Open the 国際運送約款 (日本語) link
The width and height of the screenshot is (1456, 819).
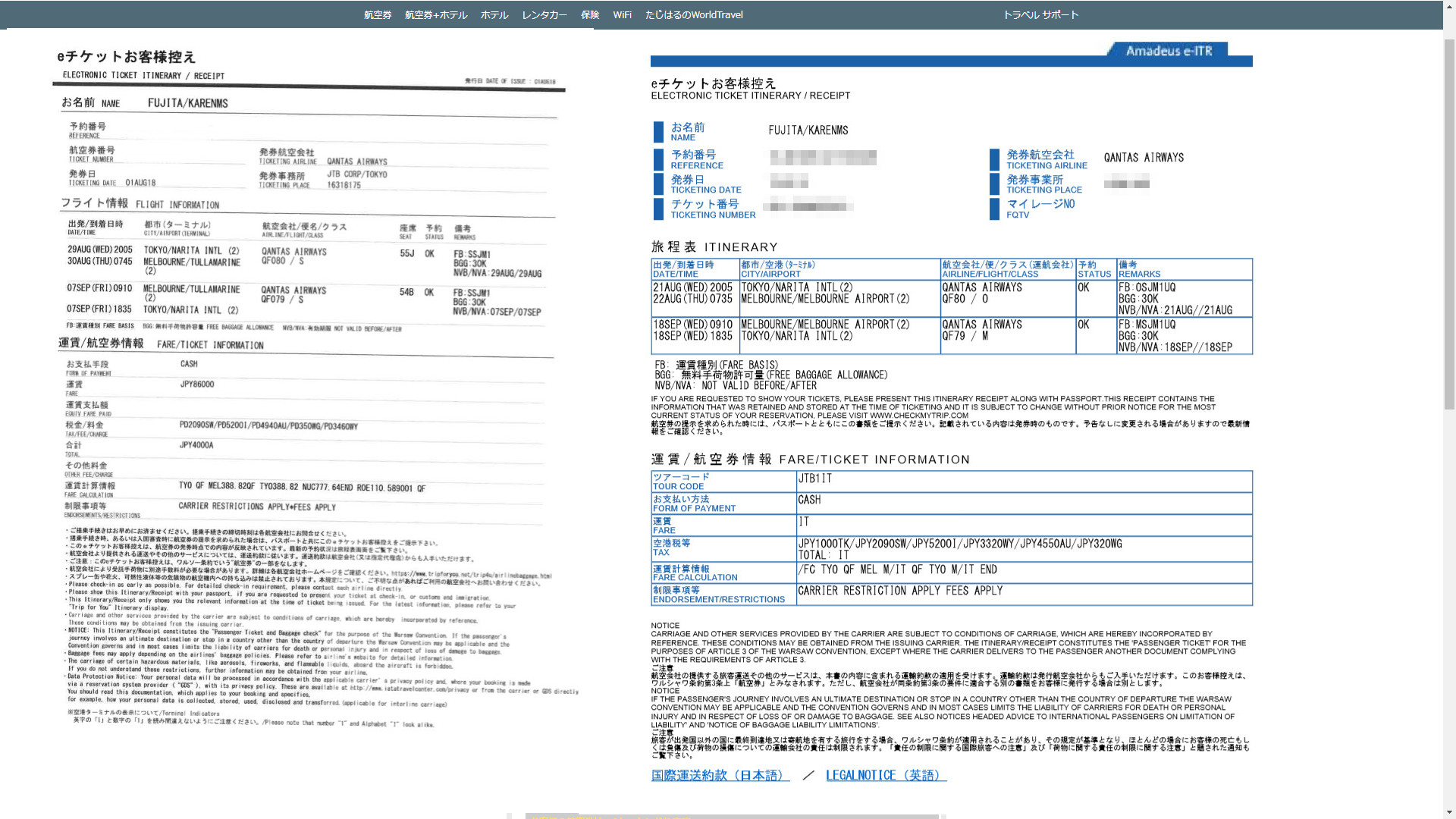pyautogui.click(x=720, y=775)
